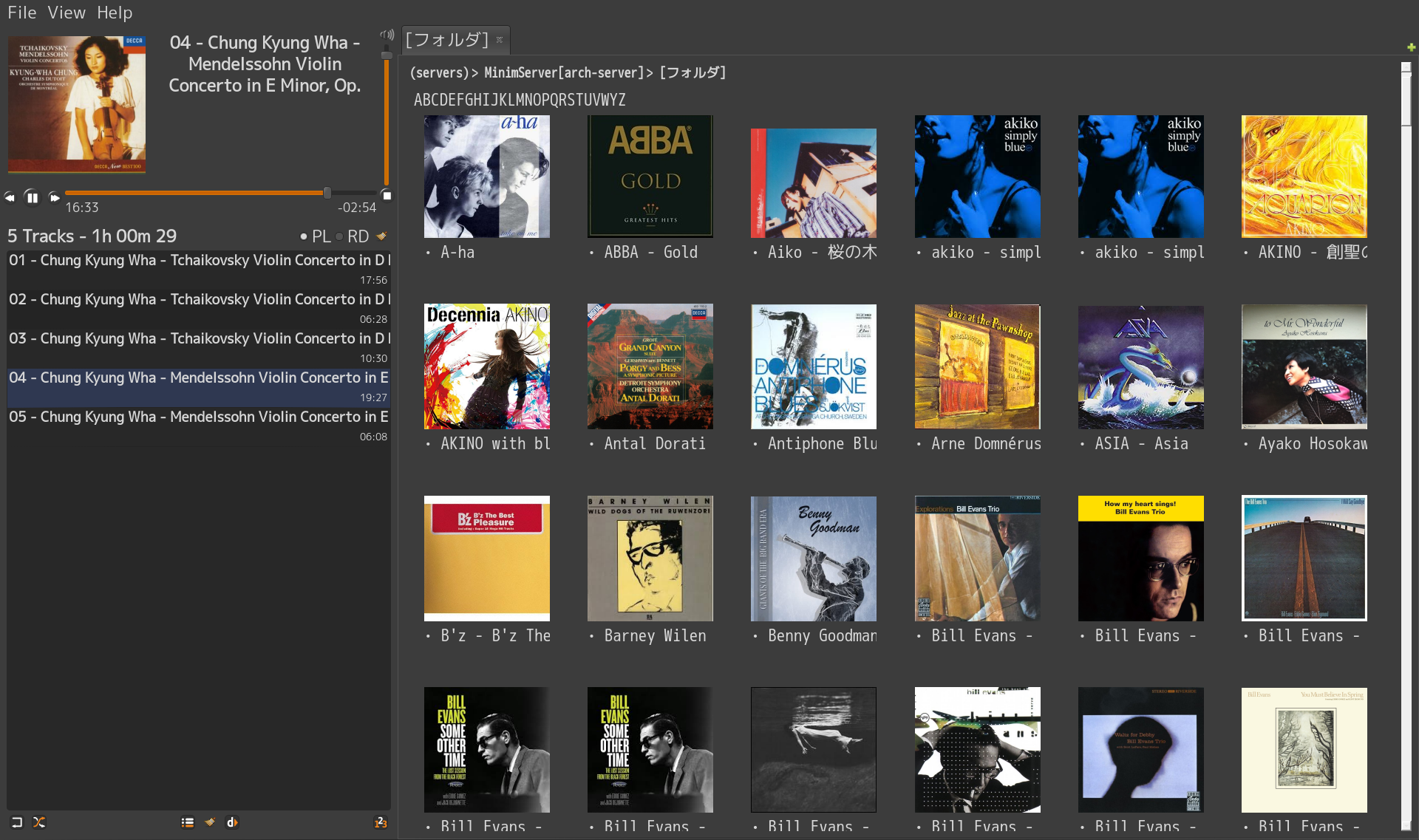Jump to letter A in alphabet index
This screenshot has height=840, width=1419.
pyautogui.click(x=418, y=100)
